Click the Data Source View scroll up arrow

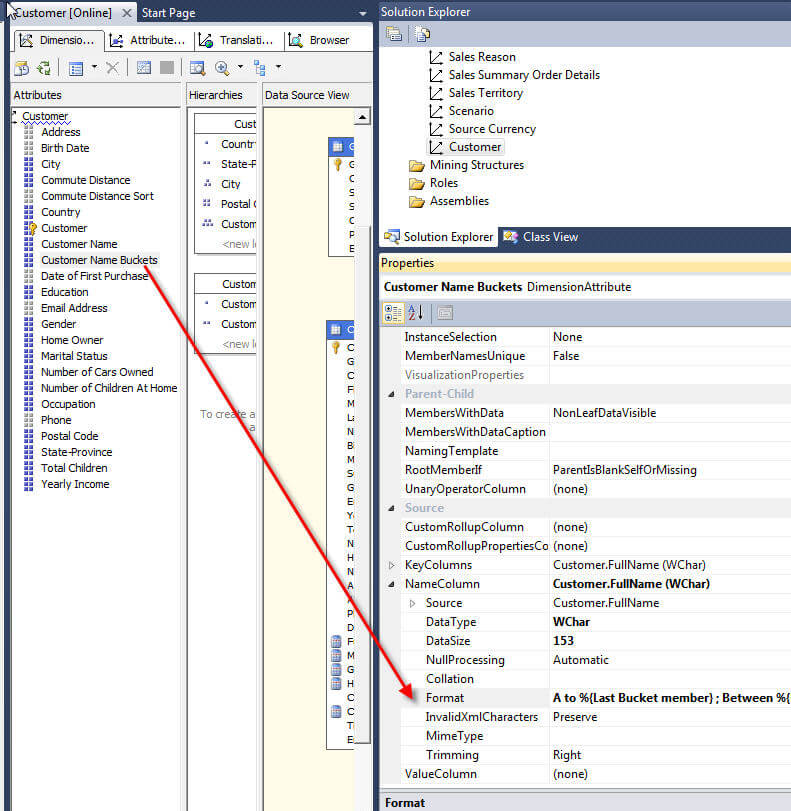click(x=362, y=117)
